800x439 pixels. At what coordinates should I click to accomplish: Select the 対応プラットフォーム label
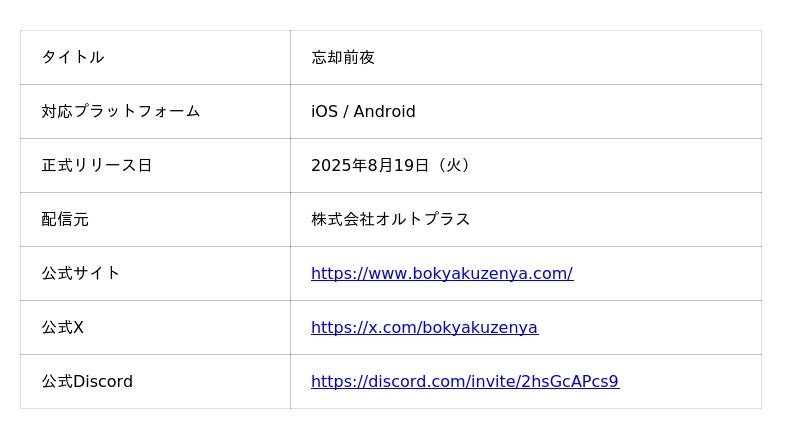[x=121, y=112]
